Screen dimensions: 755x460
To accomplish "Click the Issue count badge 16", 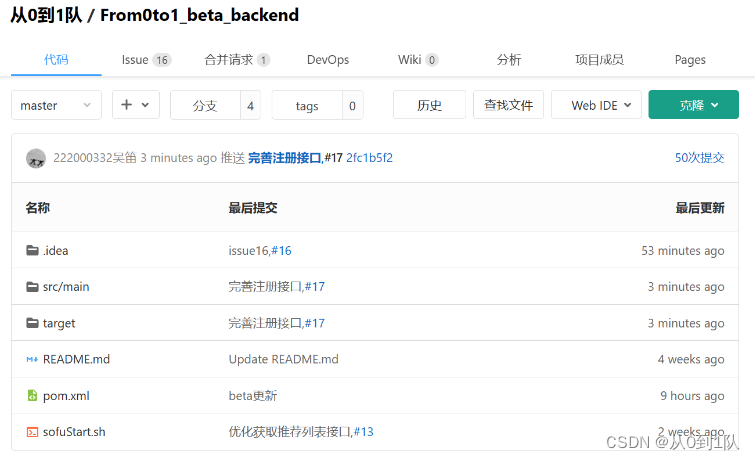I will [x=162, y=60].
